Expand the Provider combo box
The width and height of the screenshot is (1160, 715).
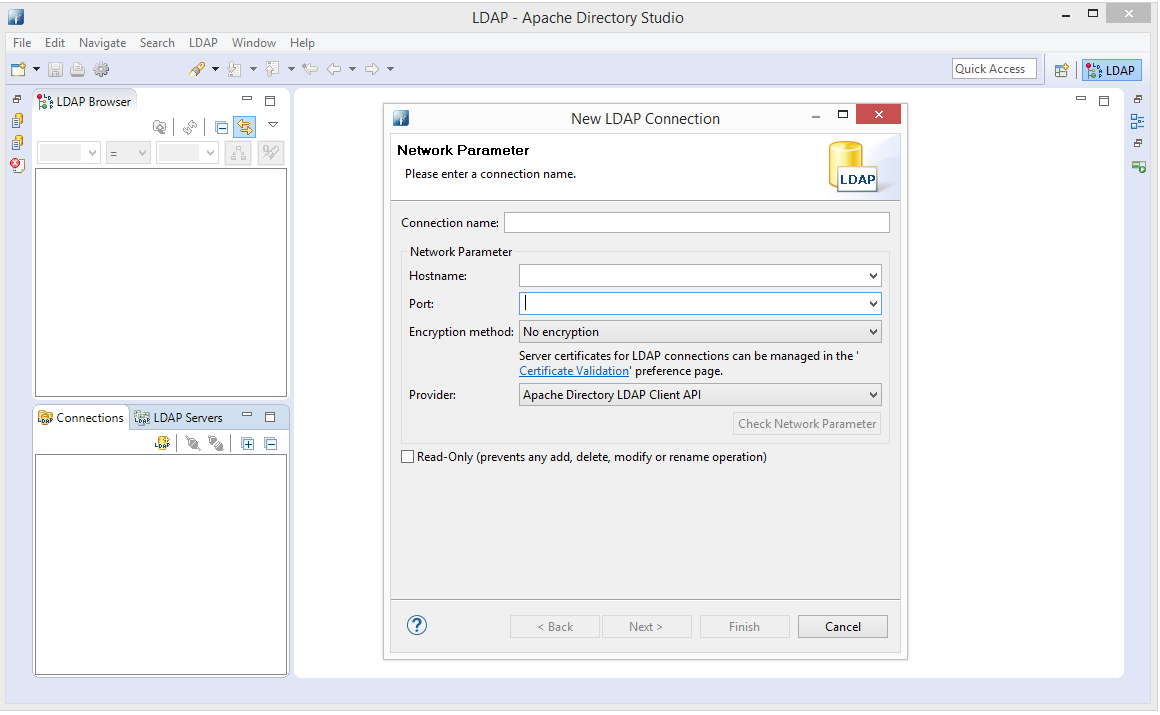coord(873,395)
